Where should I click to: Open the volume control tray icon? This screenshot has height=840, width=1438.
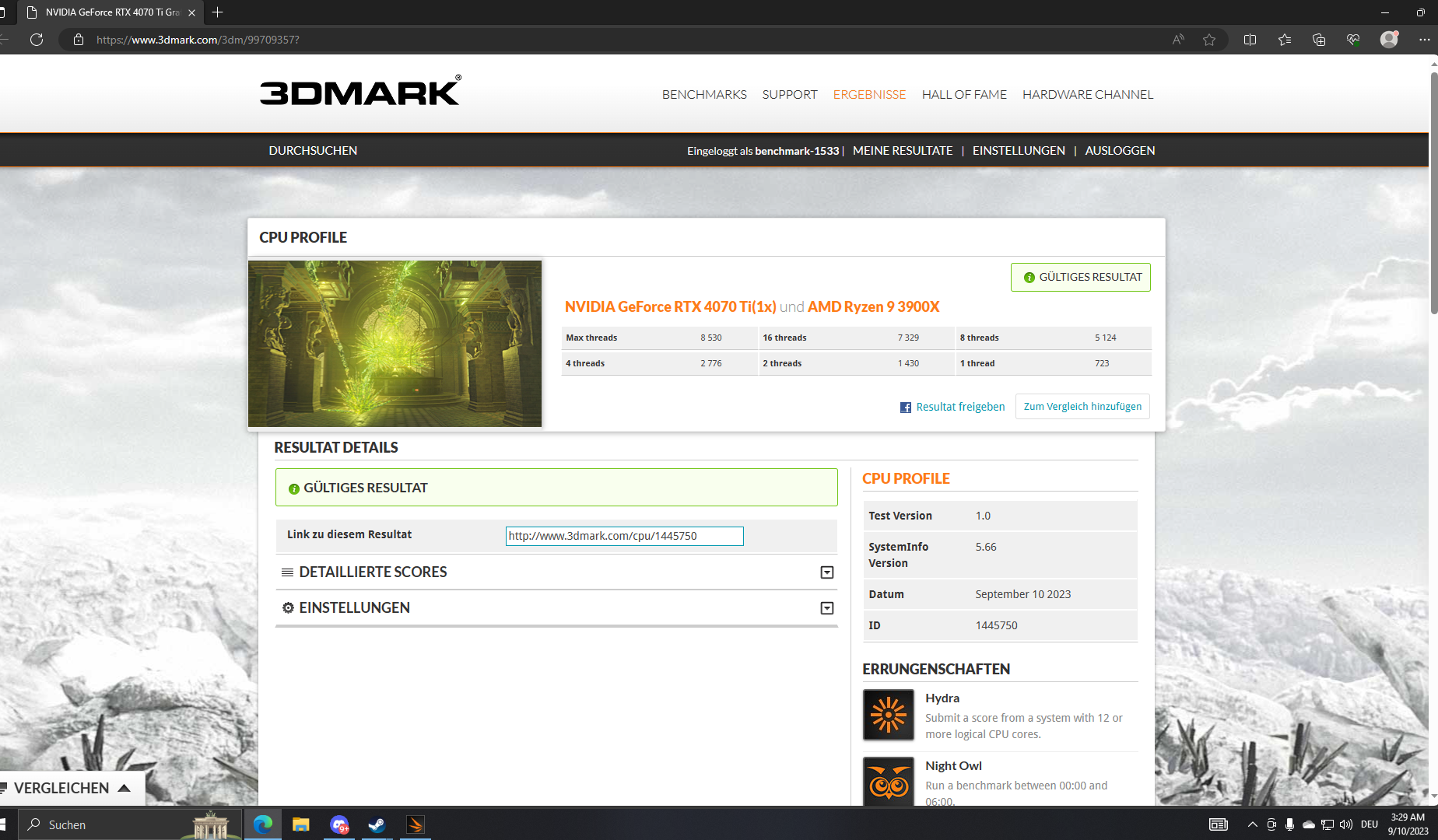tap(1346, 824)
